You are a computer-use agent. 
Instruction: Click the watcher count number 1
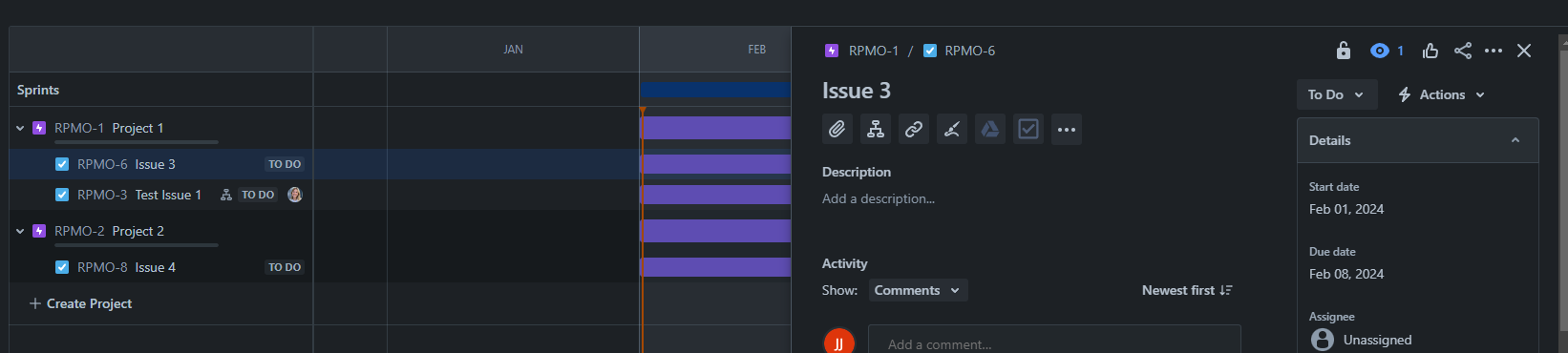[x=1401, y=51]
